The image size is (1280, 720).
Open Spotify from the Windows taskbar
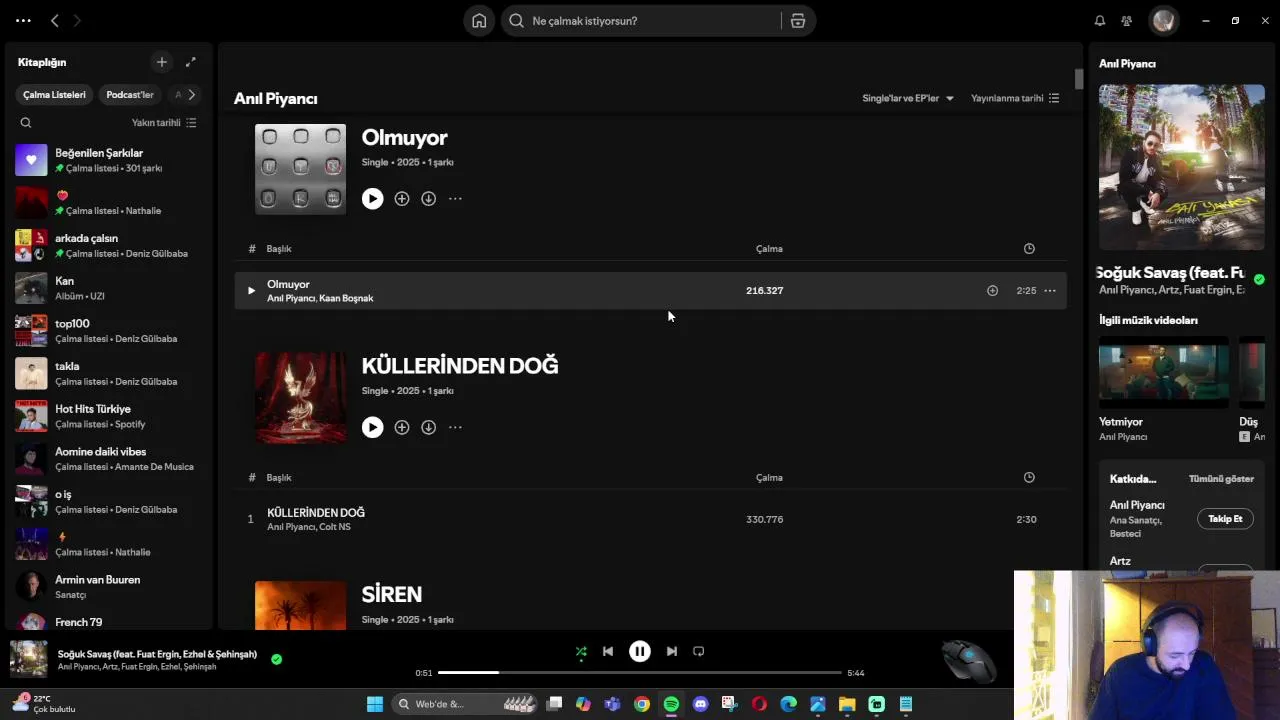tap(671, 704)
